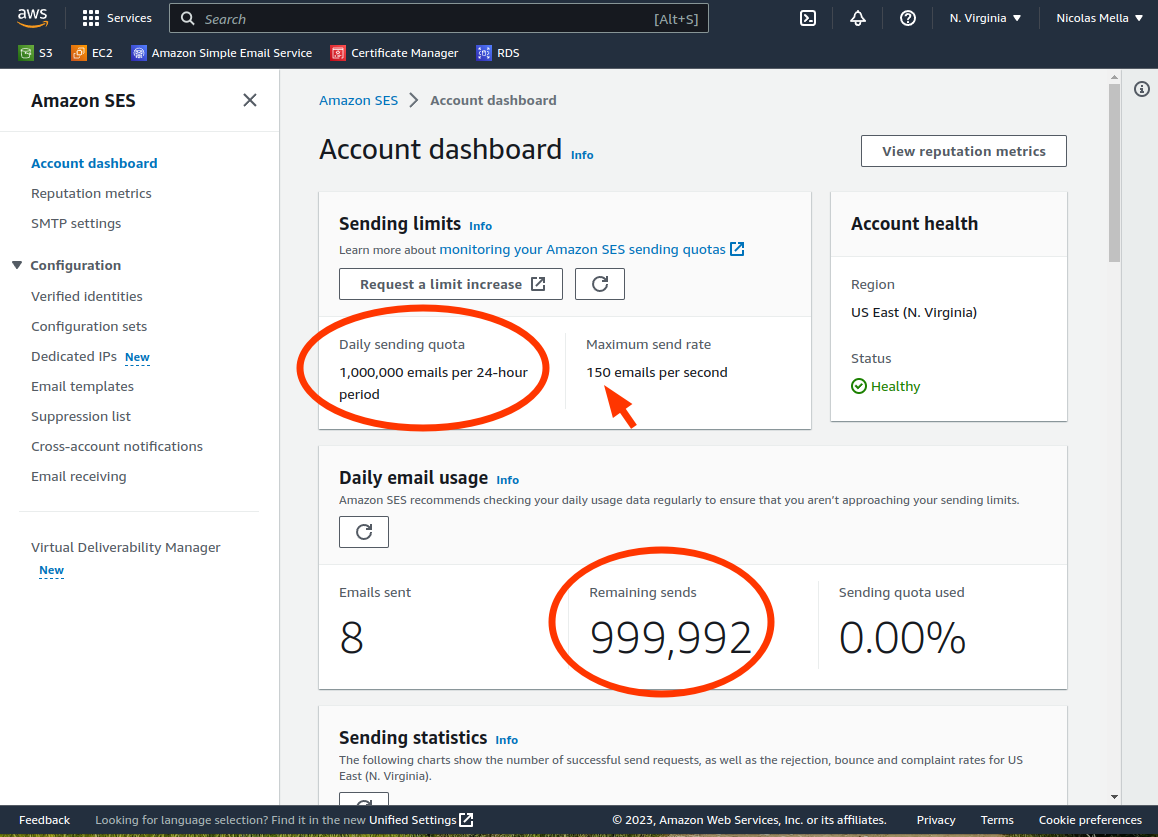Open the help question mark icon

pos(908,18)
